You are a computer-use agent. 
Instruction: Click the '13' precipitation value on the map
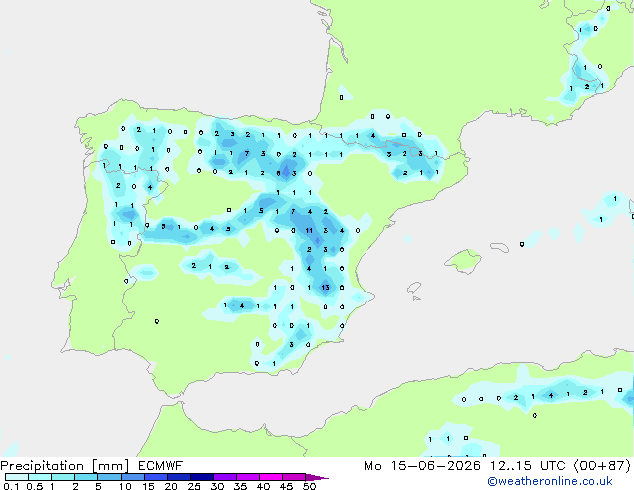pyautogui.click(x=325, y=288)
